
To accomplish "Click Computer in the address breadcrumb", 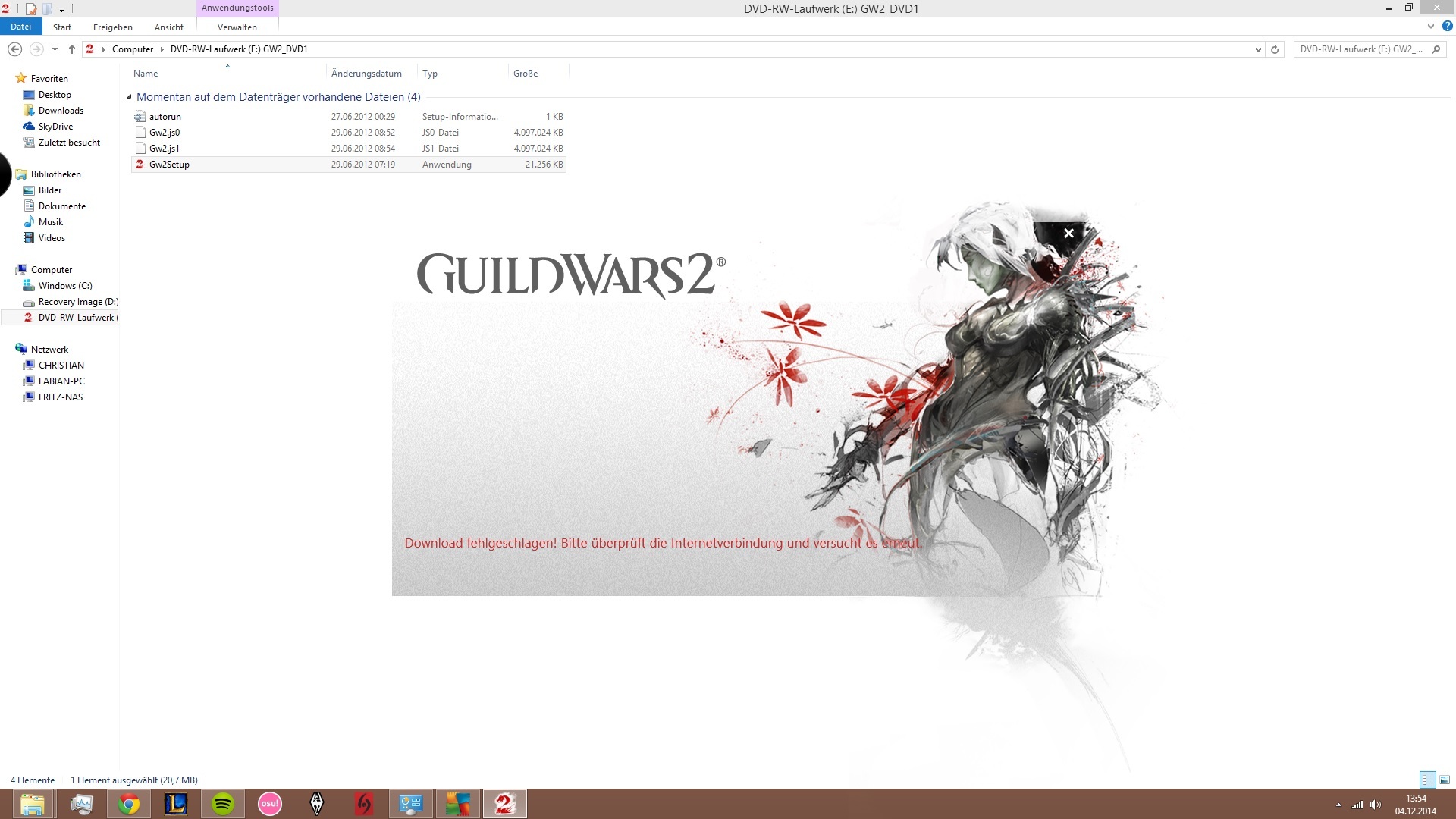I will pyautogui.click(x=133, y=49).
